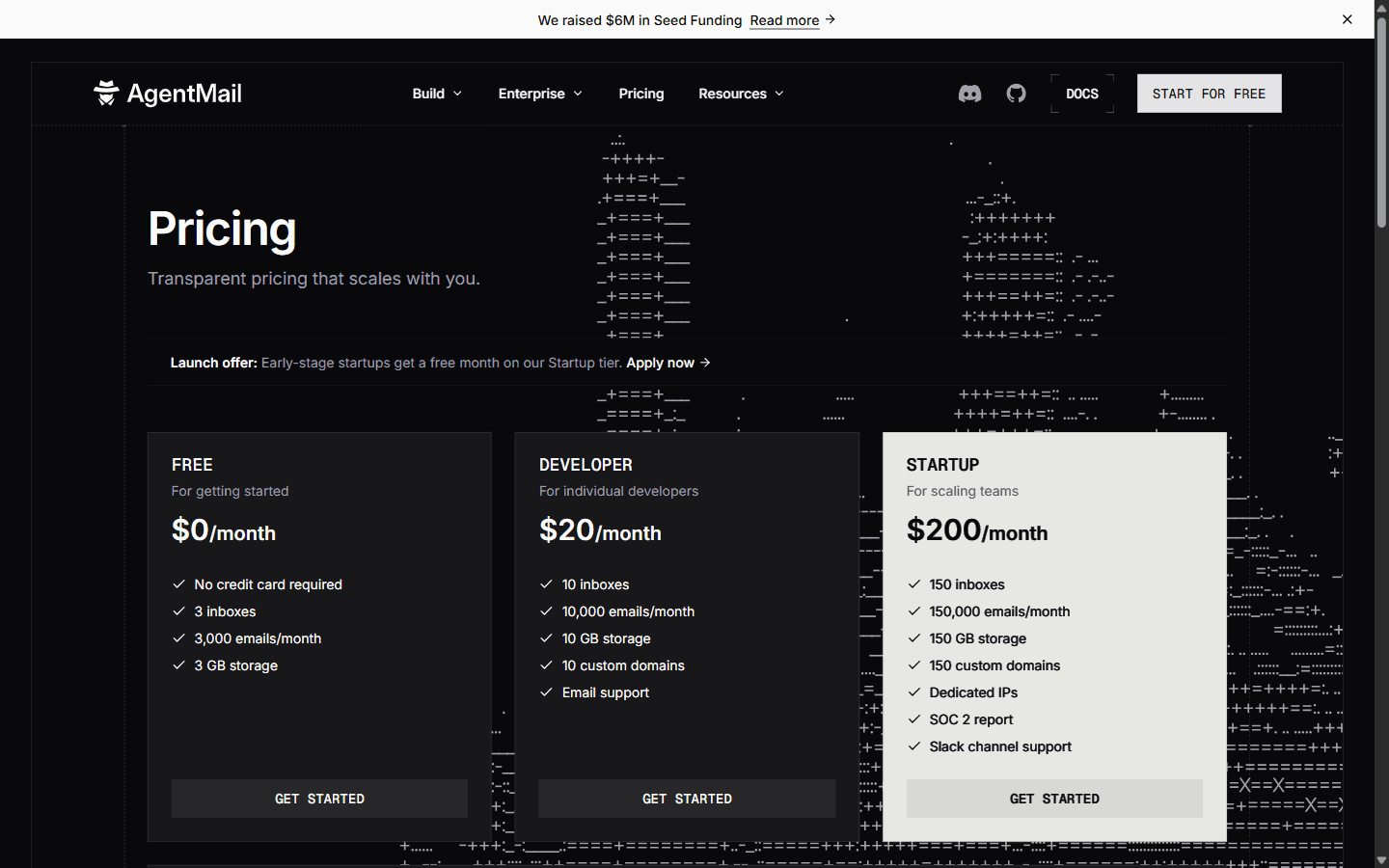Click GET STARTED on the Startup plan

click(1054, 799)
